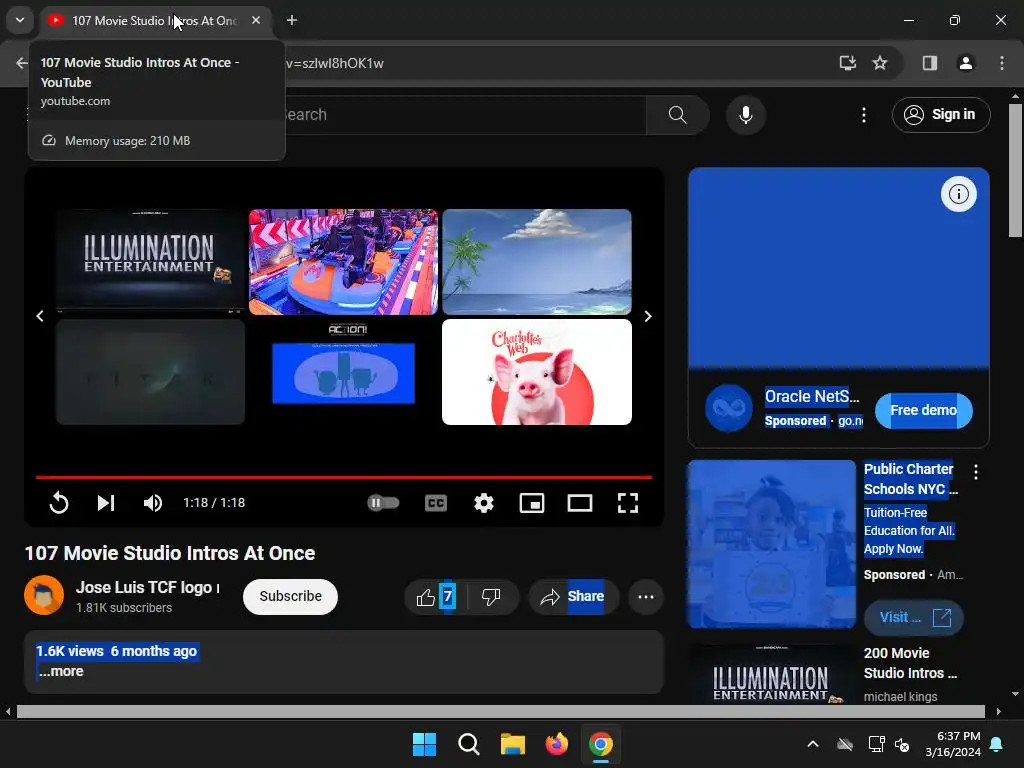Open Jose Luis TCF channel avatar

[44, 596]
